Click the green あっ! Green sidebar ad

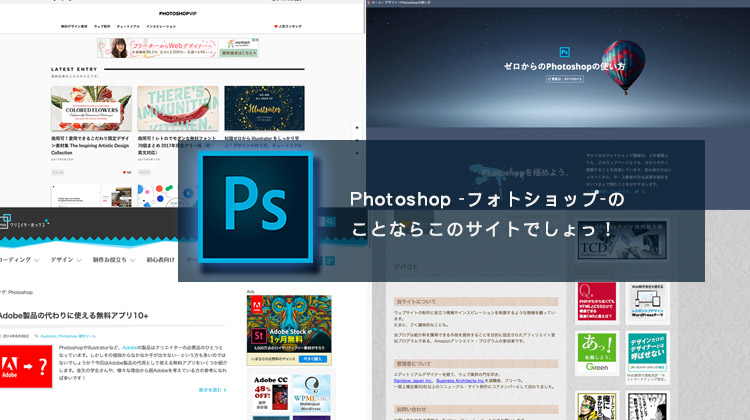click(x=596, y=353)
